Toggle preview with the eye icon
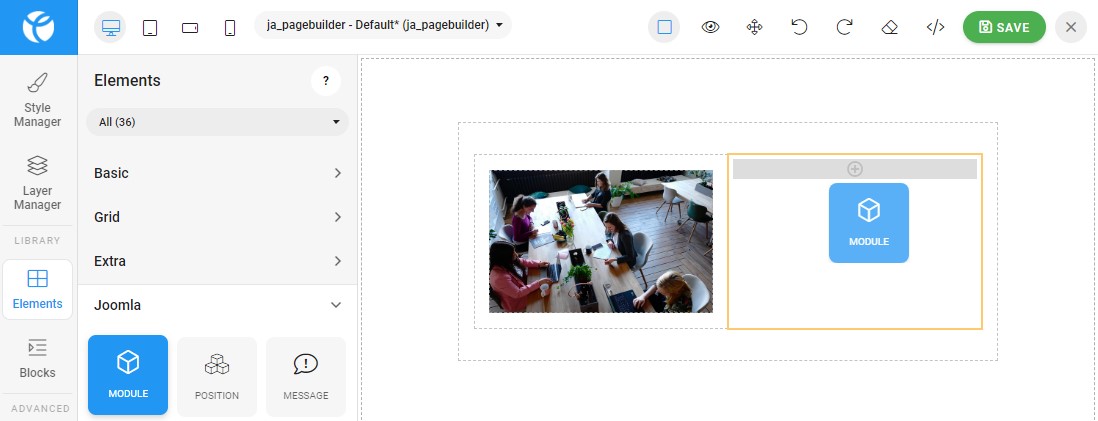This screenshot has height=421, width=1098. [x=710, y=27]
